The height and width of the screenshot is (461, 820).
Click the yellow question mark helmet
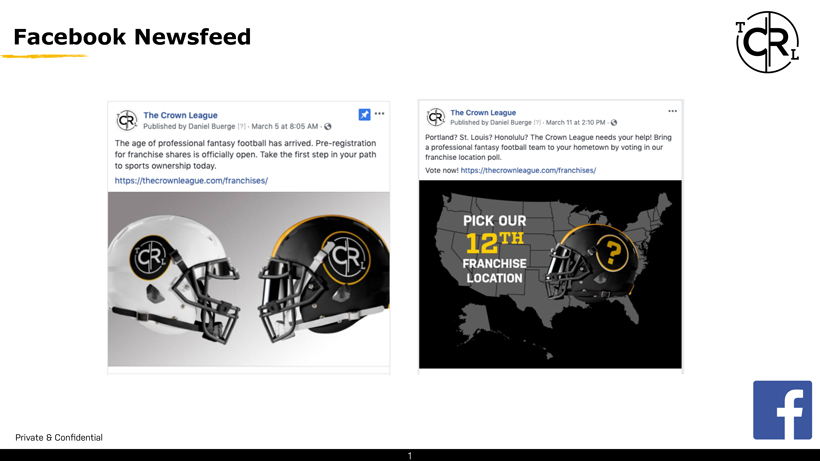click(592, 264)
